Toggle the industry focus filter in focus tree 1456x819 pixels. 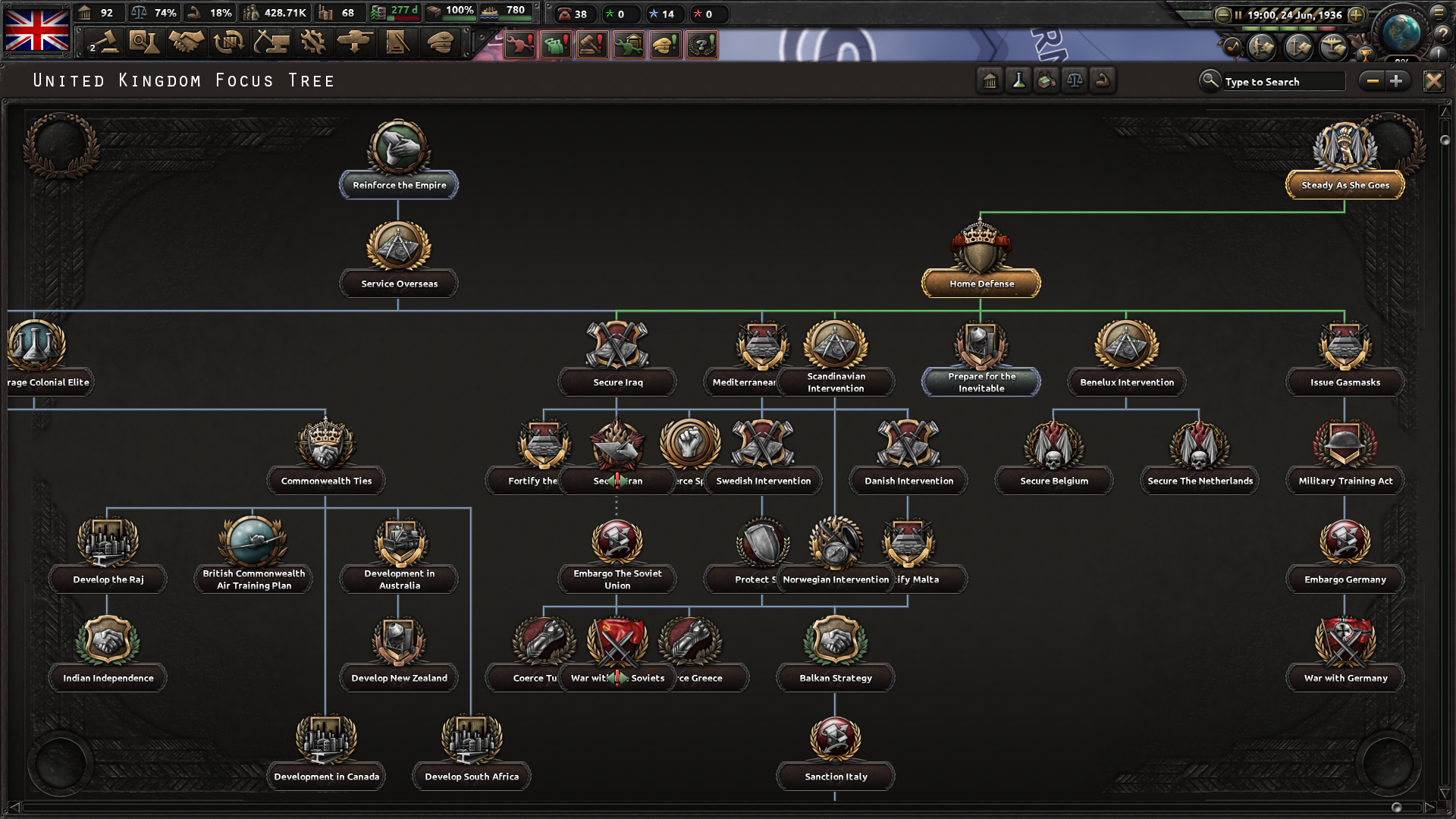coord(1046,80)
